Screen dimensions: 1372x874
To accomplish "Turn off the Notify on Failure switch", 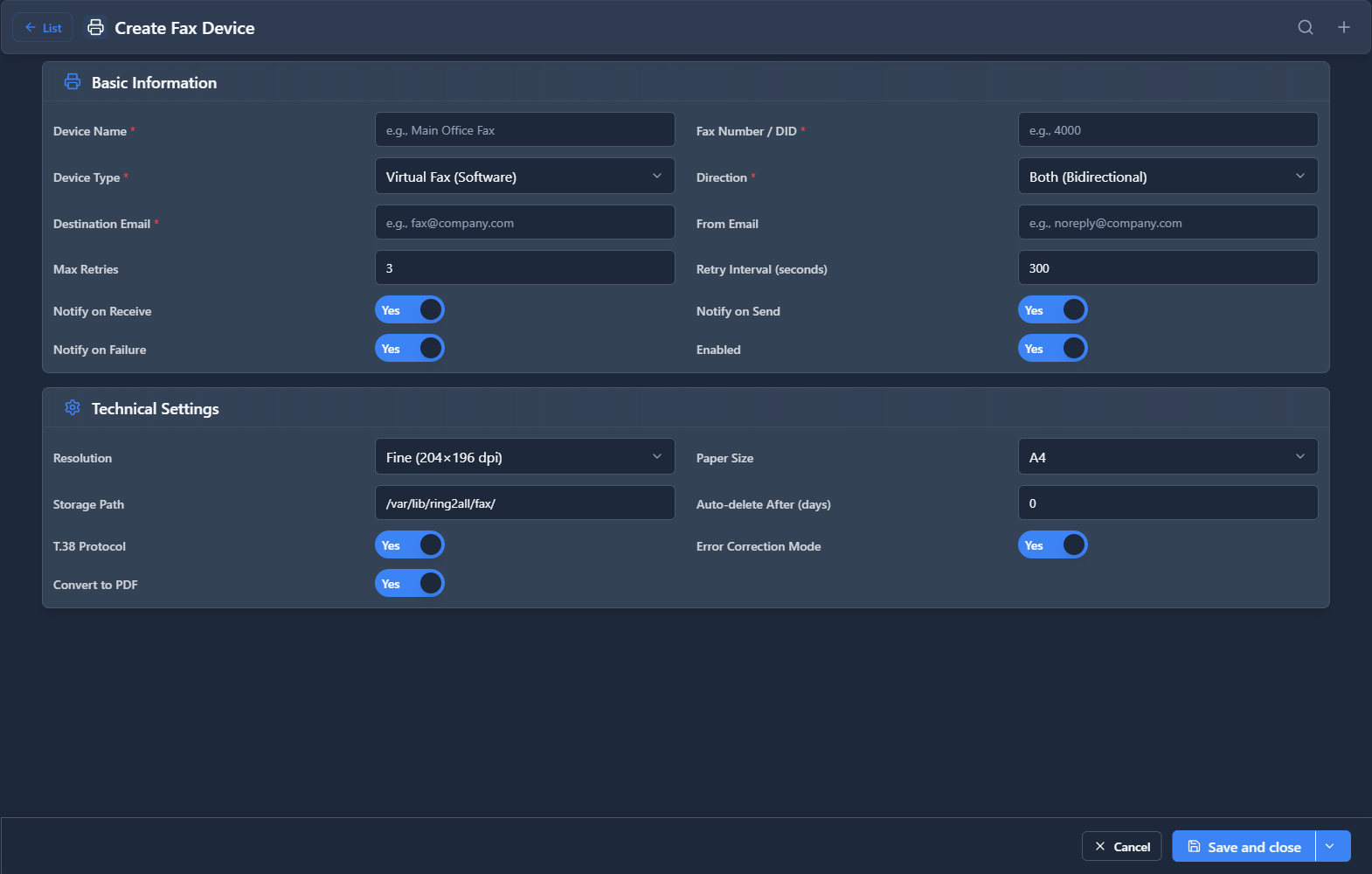I will click(x=410, y=349).
